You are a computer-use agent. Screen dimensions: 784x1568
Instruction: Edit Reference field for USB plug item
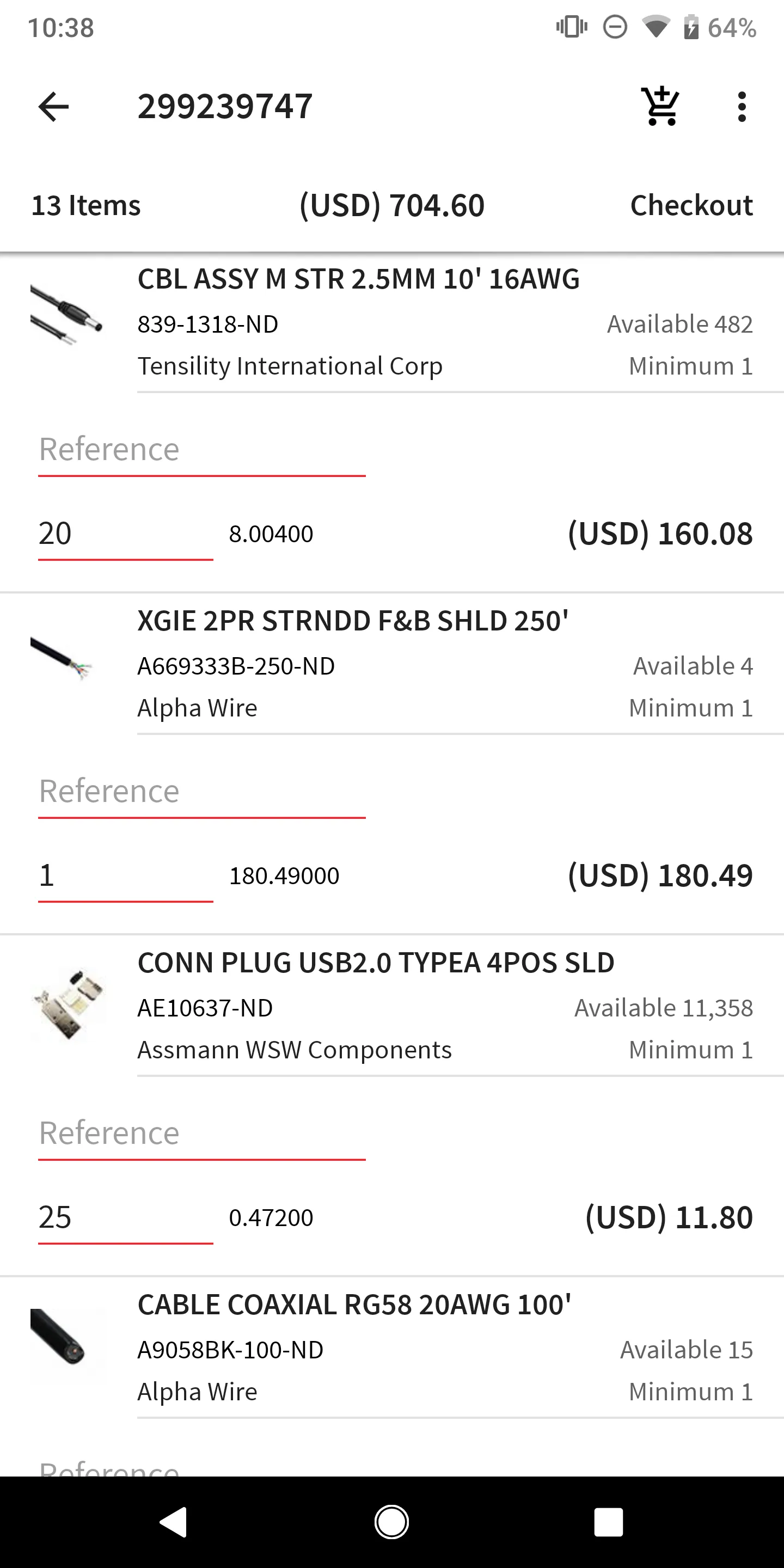coord(201,1135)
